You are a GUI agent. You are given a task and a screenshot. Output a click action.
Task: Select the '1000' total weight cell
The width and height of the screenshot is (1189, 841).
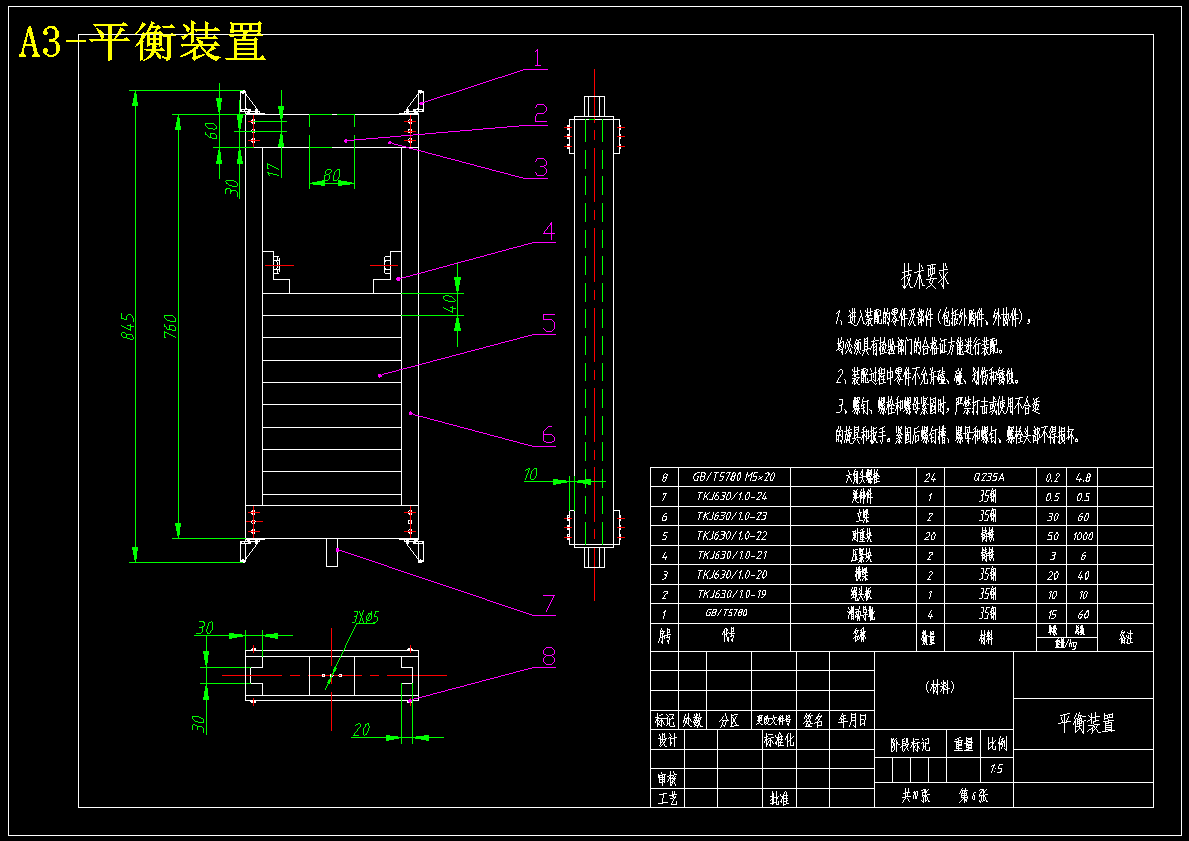click(x=1081, y=535)
